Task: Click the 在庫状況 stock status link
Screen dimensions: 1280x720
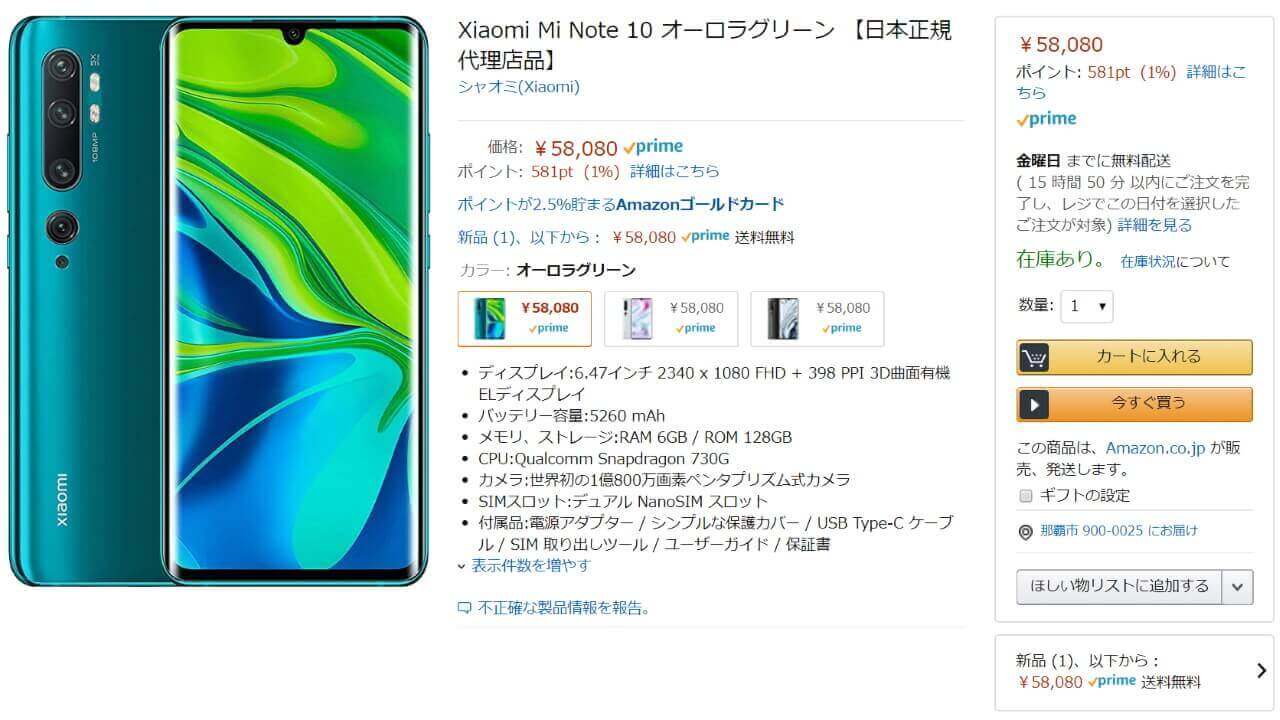Action: (x=1148, y=262)
